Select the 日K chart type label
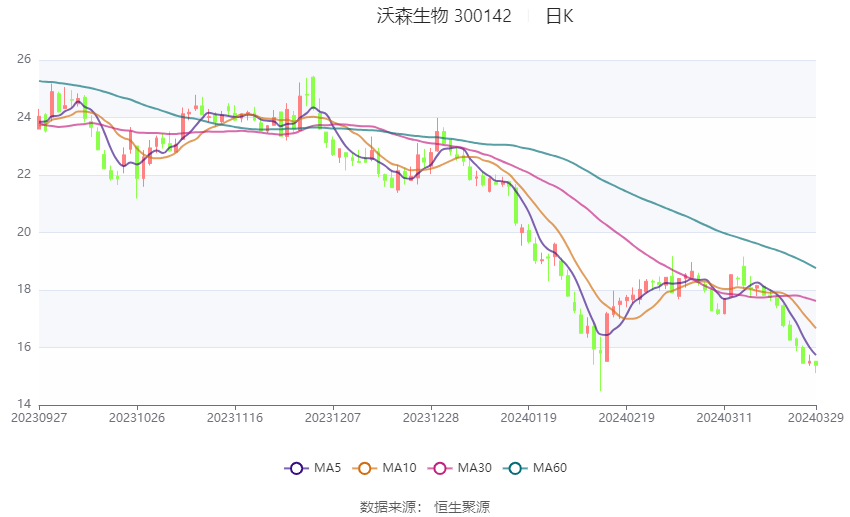850x517 pixels. pos(559,16)
